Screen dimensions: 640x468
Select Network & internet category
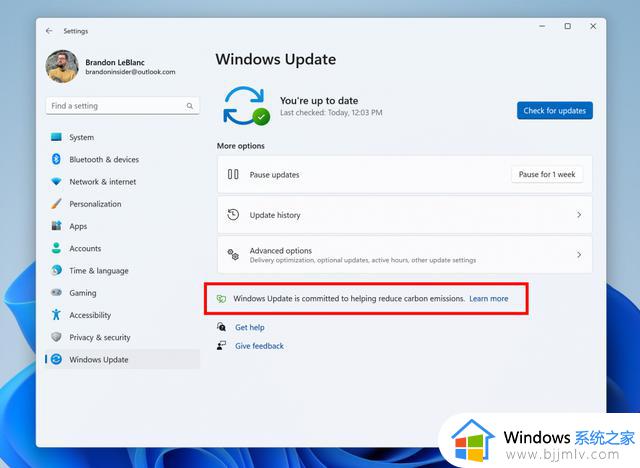coord(103,182)
